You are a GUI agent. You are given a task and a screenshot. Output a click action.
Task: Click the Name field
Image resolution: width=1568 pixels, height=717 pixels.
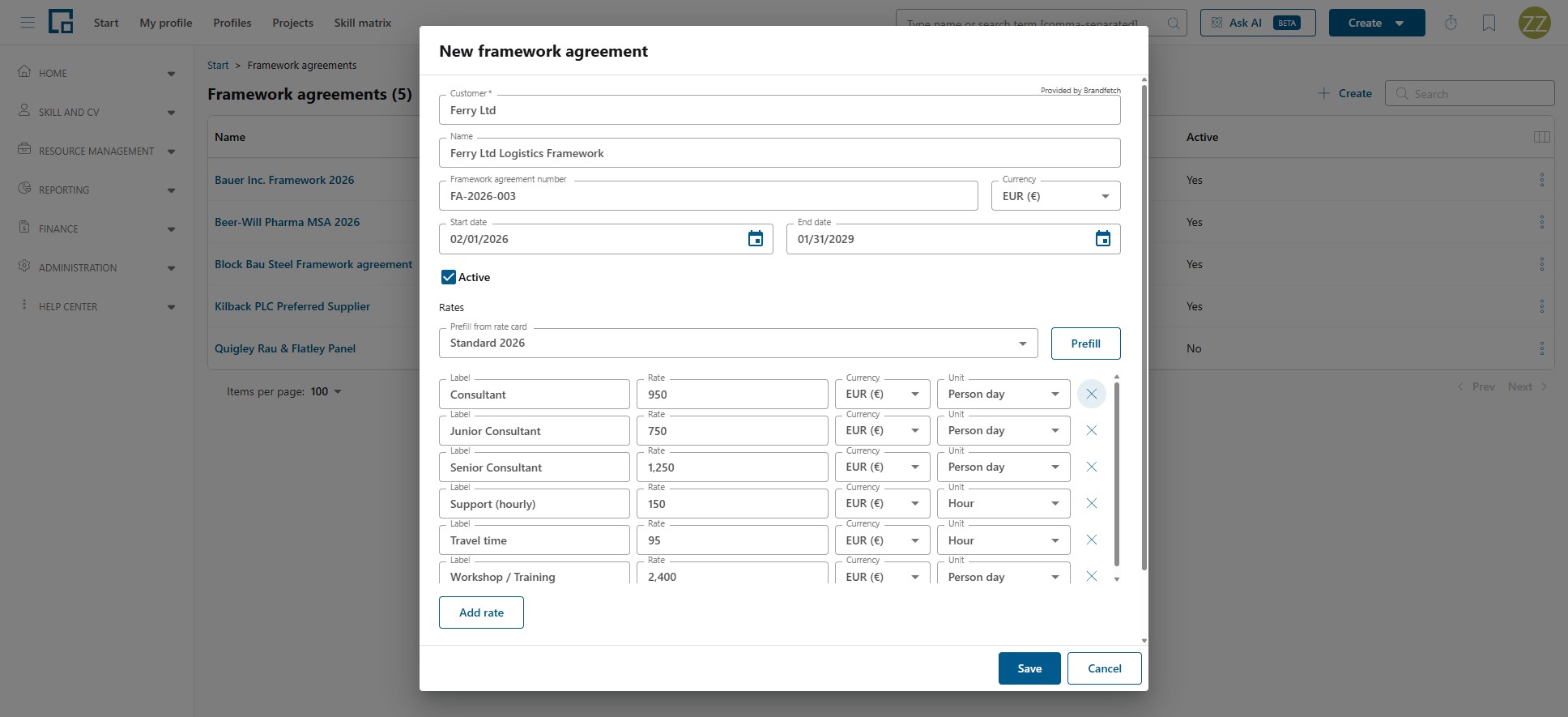[779, 153]
